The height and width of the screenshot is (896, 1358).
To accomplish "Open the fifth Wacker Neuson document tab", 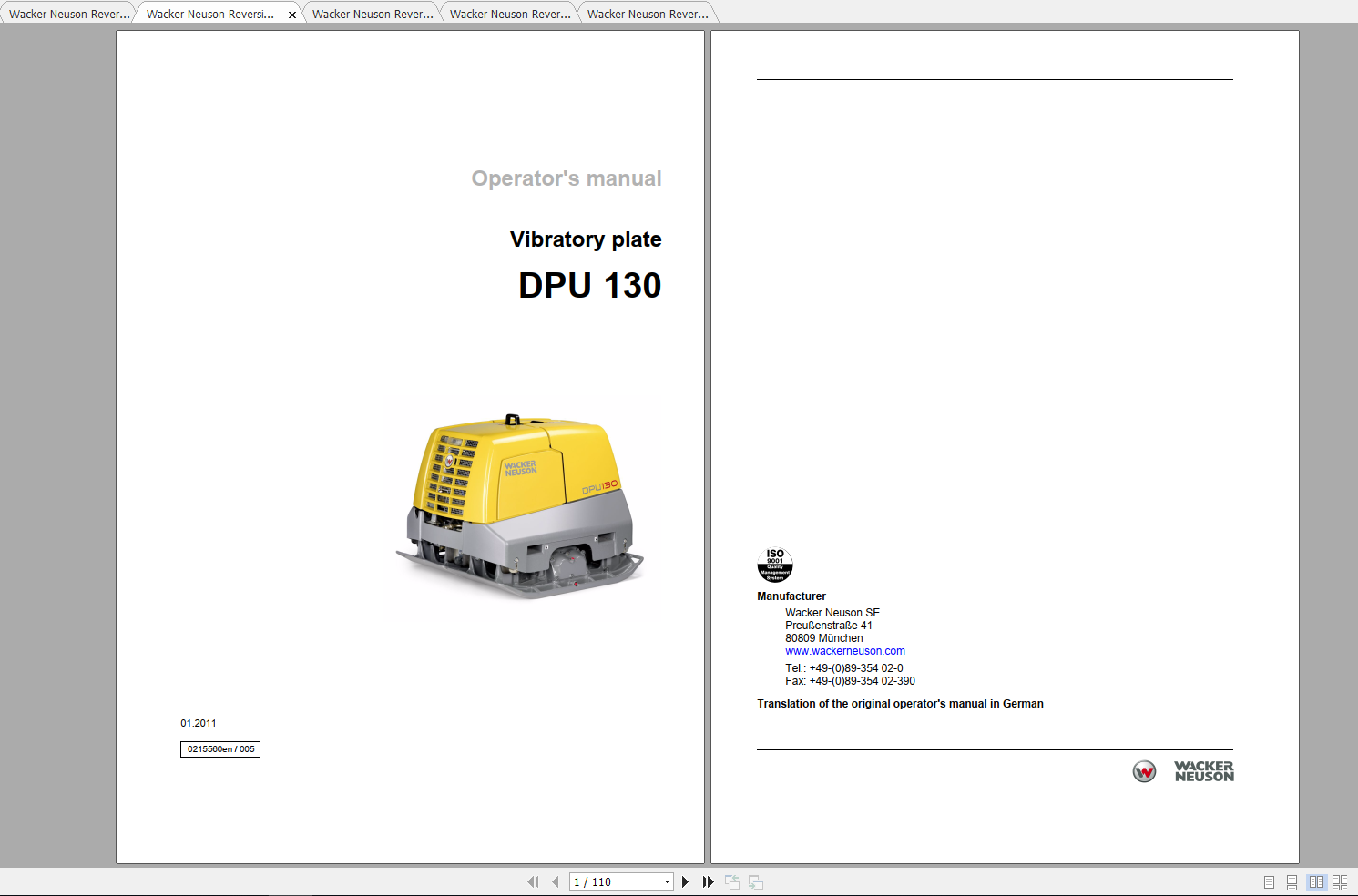I will (x=648, y=14).
